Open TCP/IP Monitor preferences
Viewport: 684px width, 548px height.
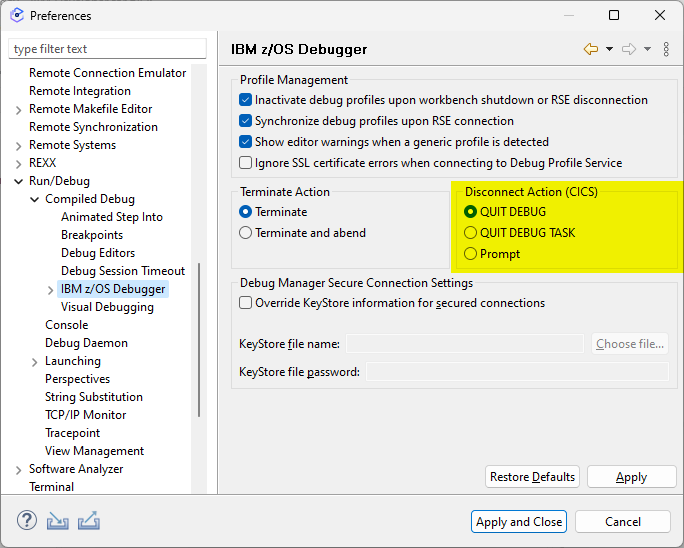pyautogui.click(x=86, y=415)
